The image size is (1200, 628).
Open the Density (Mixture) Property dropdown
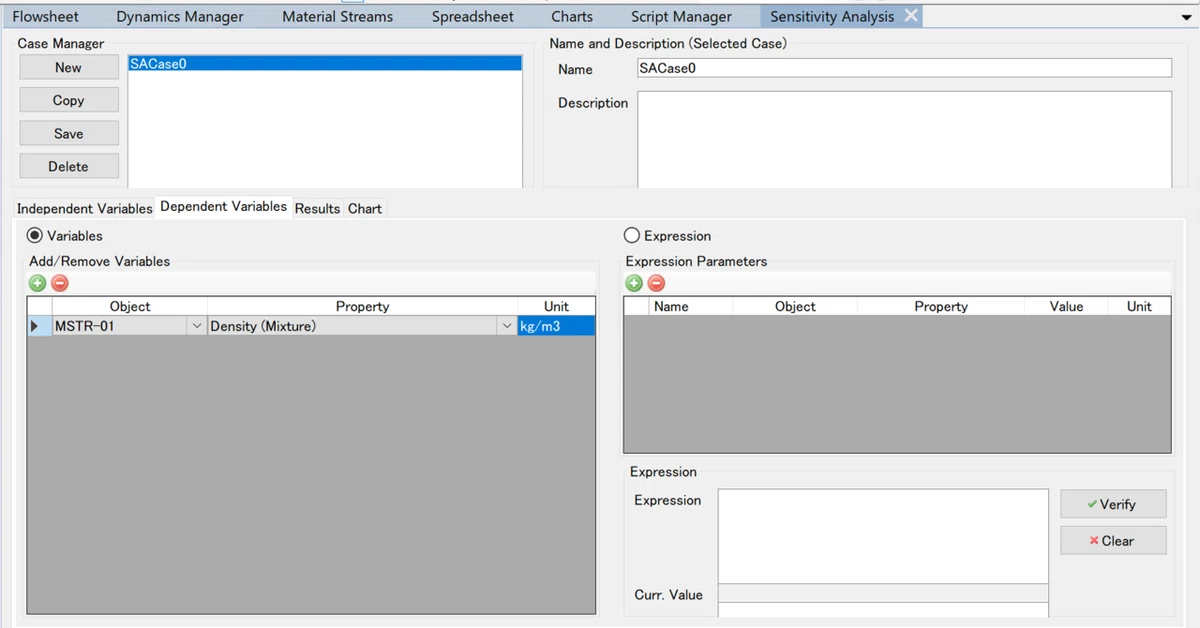pyautogui.click(x=507, y=326)
